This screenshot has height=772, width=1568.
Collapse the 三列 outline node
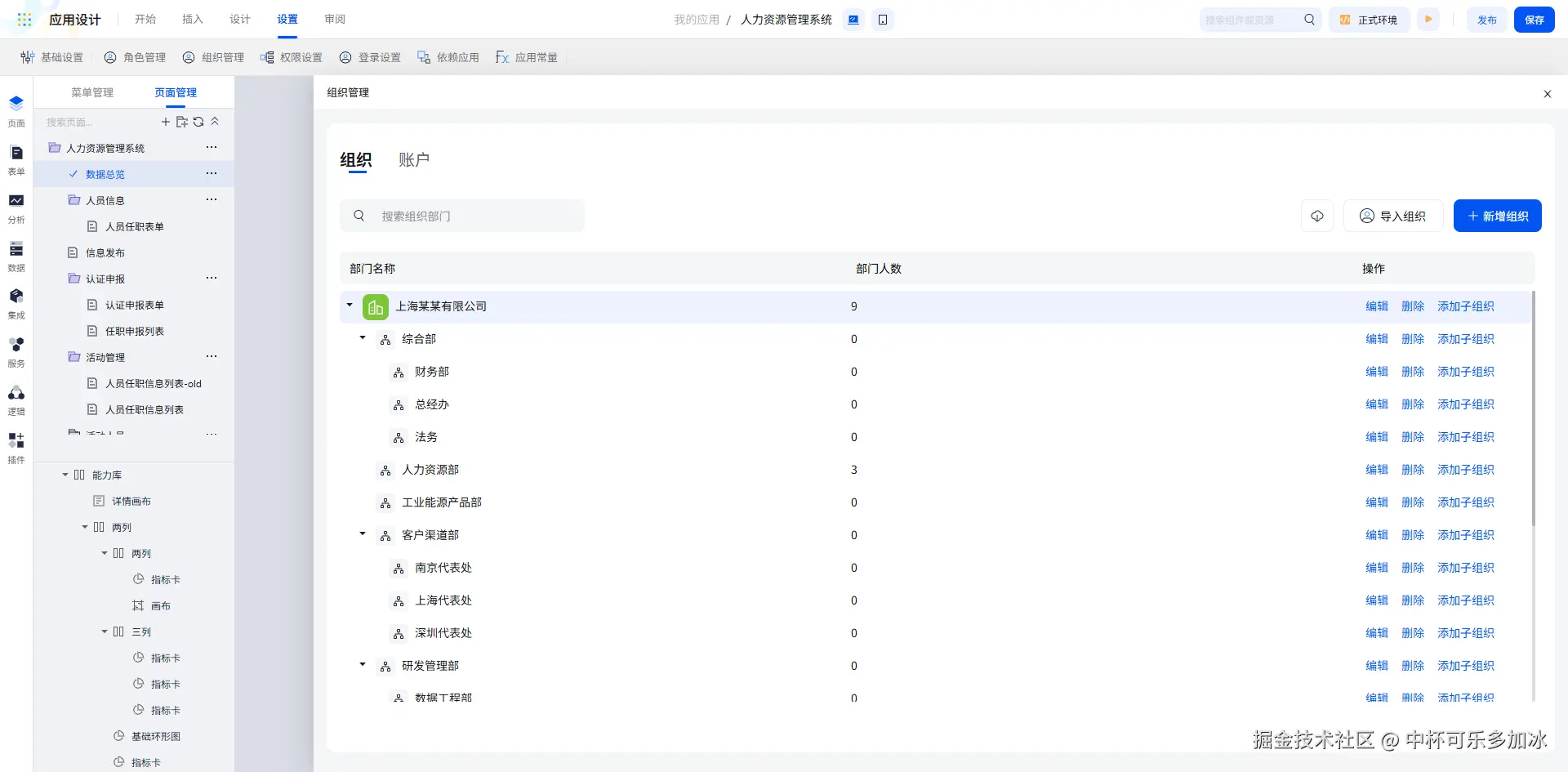click(x=105, y=631)
